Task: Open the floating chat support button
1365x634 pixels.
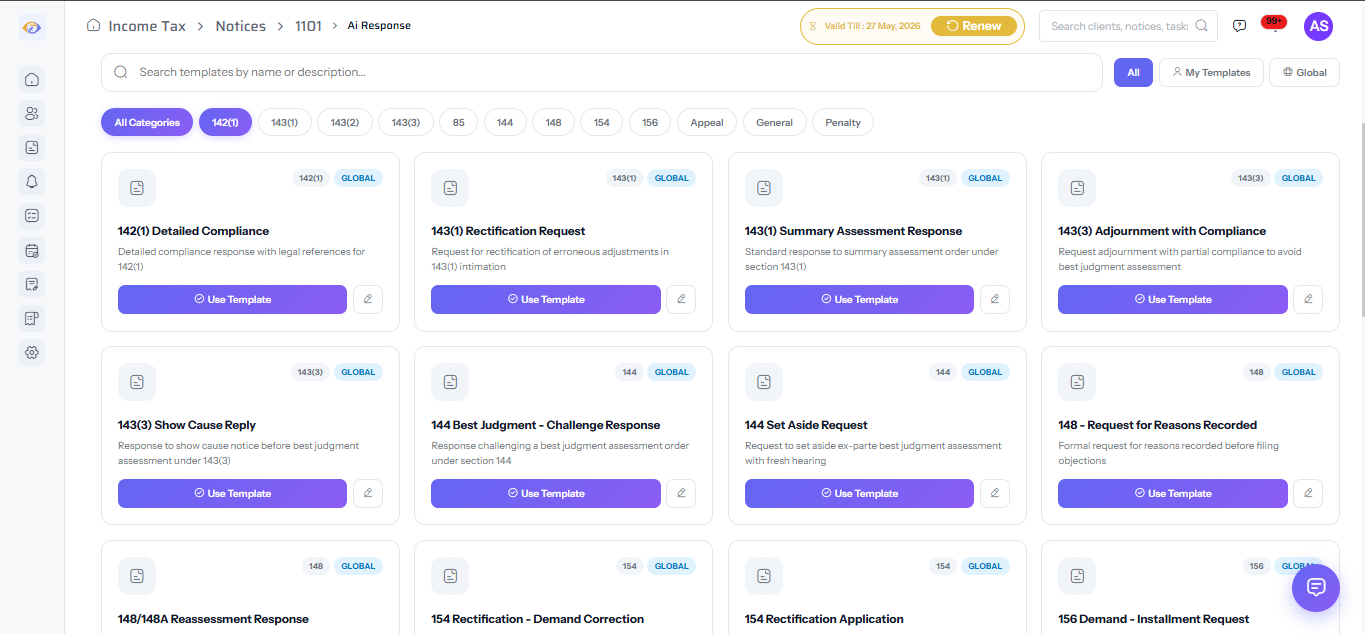Action: tap(1316, 587)
